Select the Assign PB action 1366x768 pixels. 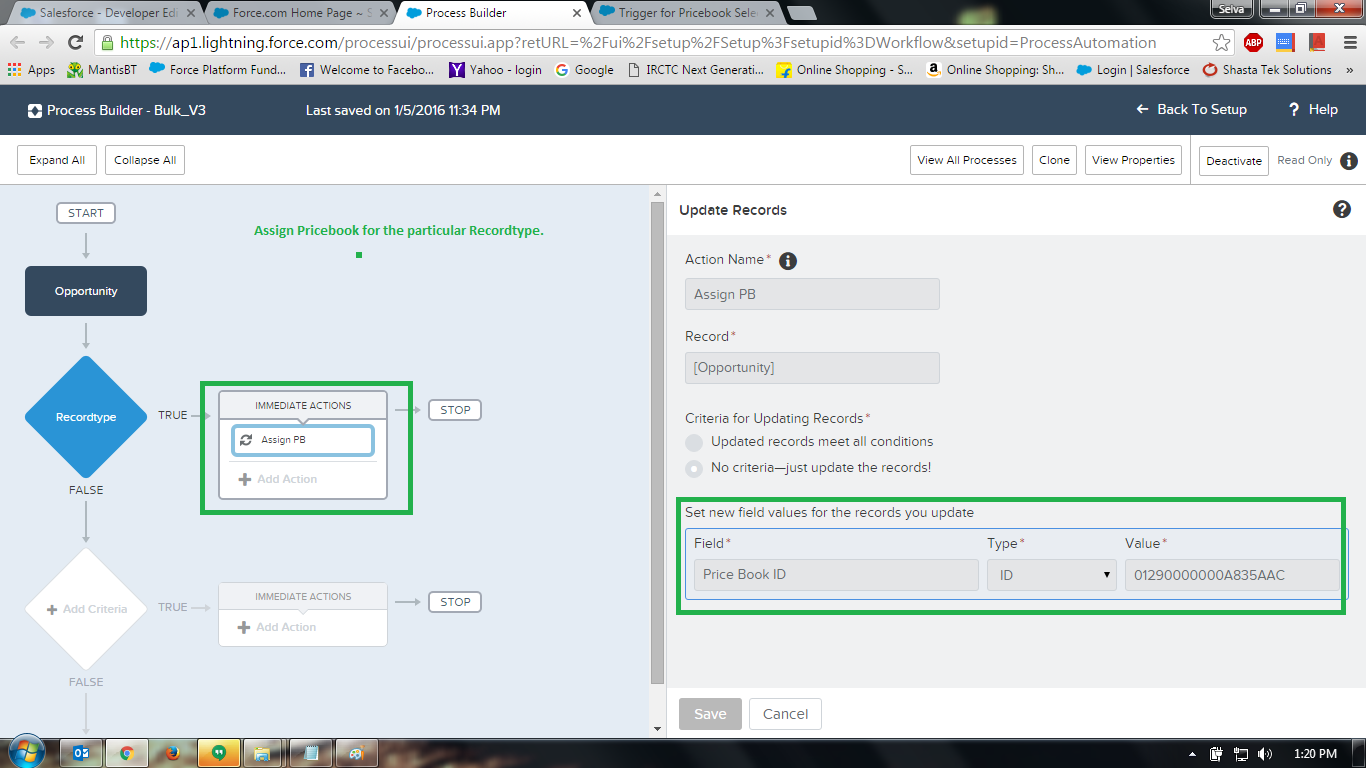click(303, 440)
